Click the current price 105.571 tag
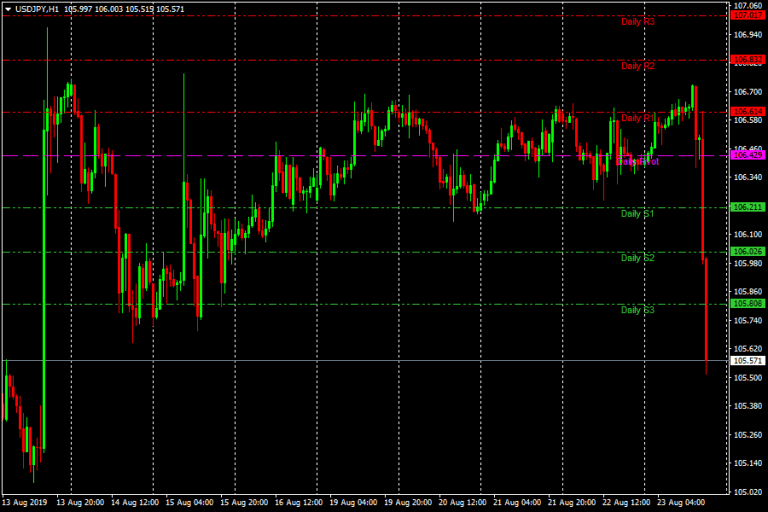The image size is (768, 512). click(748, 360)
